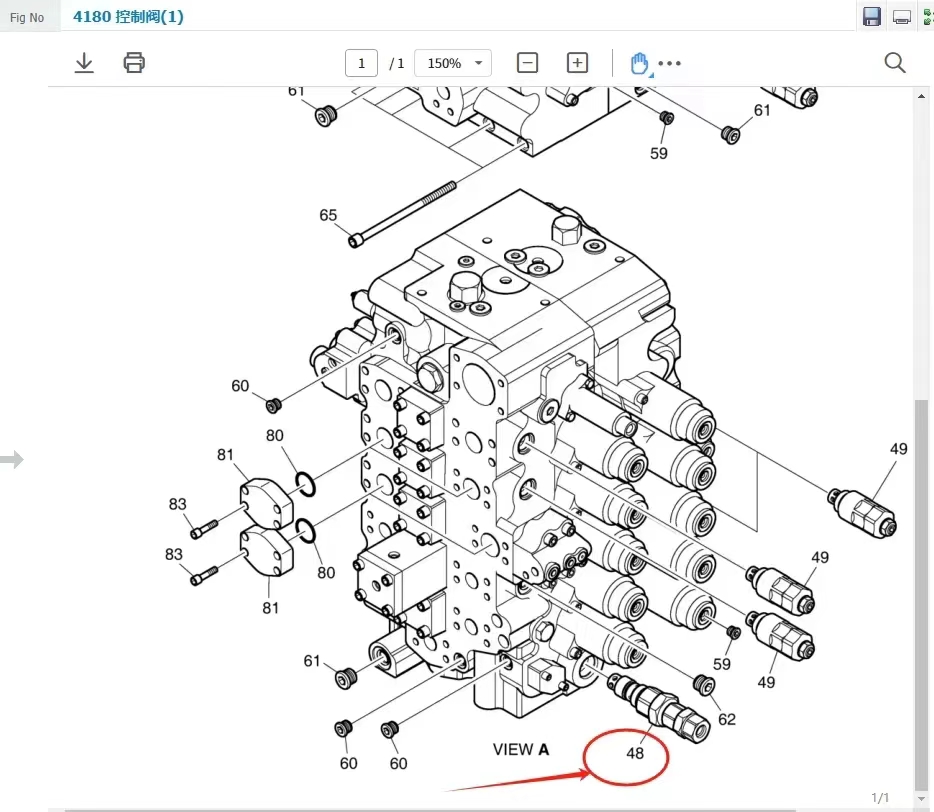Click the vertical scrollbar down arrow
This screenshot has height=812, width=934.
(x=921, y=799)
